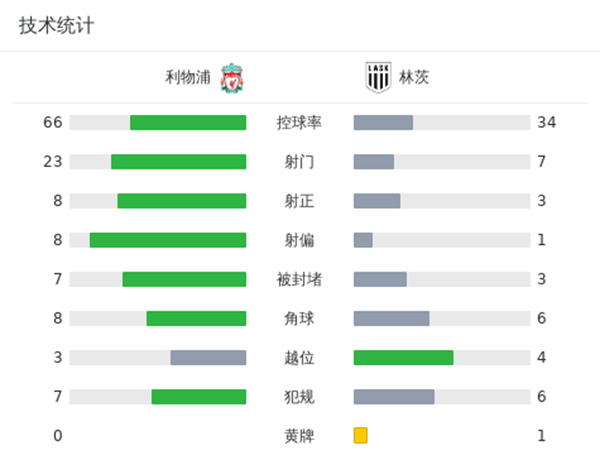The height and width of the screenshot is (455, 600).
Task: Click Linz's green offside bar
Action: (403, 357)
